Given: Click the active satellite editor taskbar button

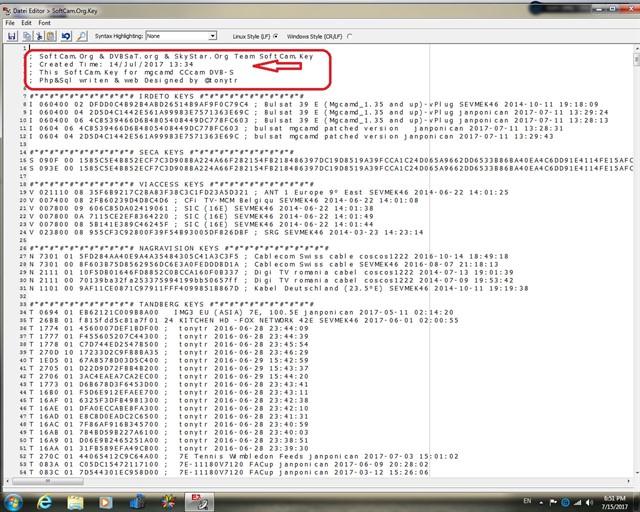Looking at the screenshot, I should [199, 502].
